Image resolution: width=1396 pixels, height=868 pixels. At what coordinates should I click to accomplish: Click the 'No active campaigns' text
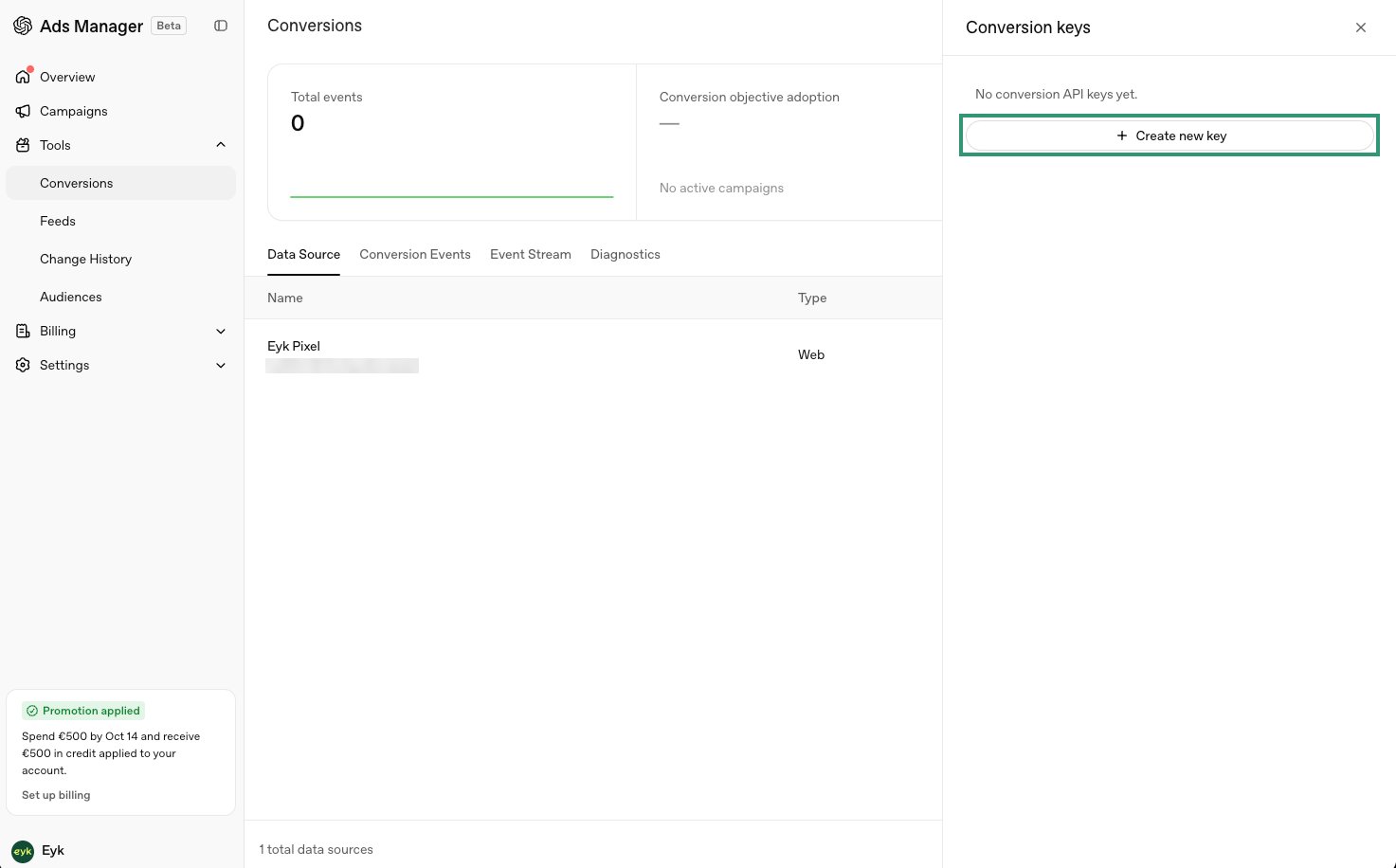pyautogui.click(x=721, y=188)
